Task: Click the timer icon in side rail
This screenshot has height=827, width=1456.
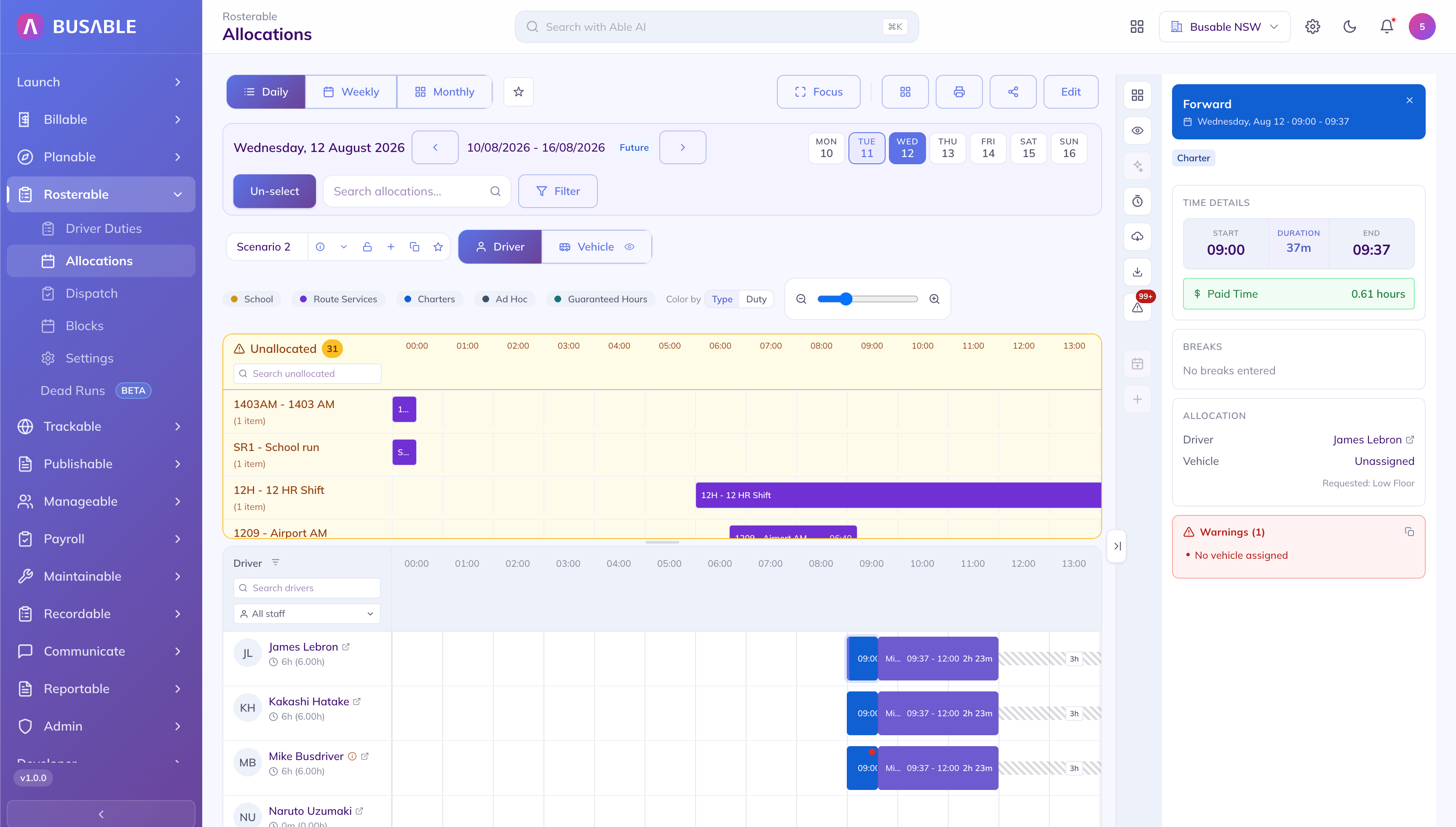Action: coord(1137,201)
